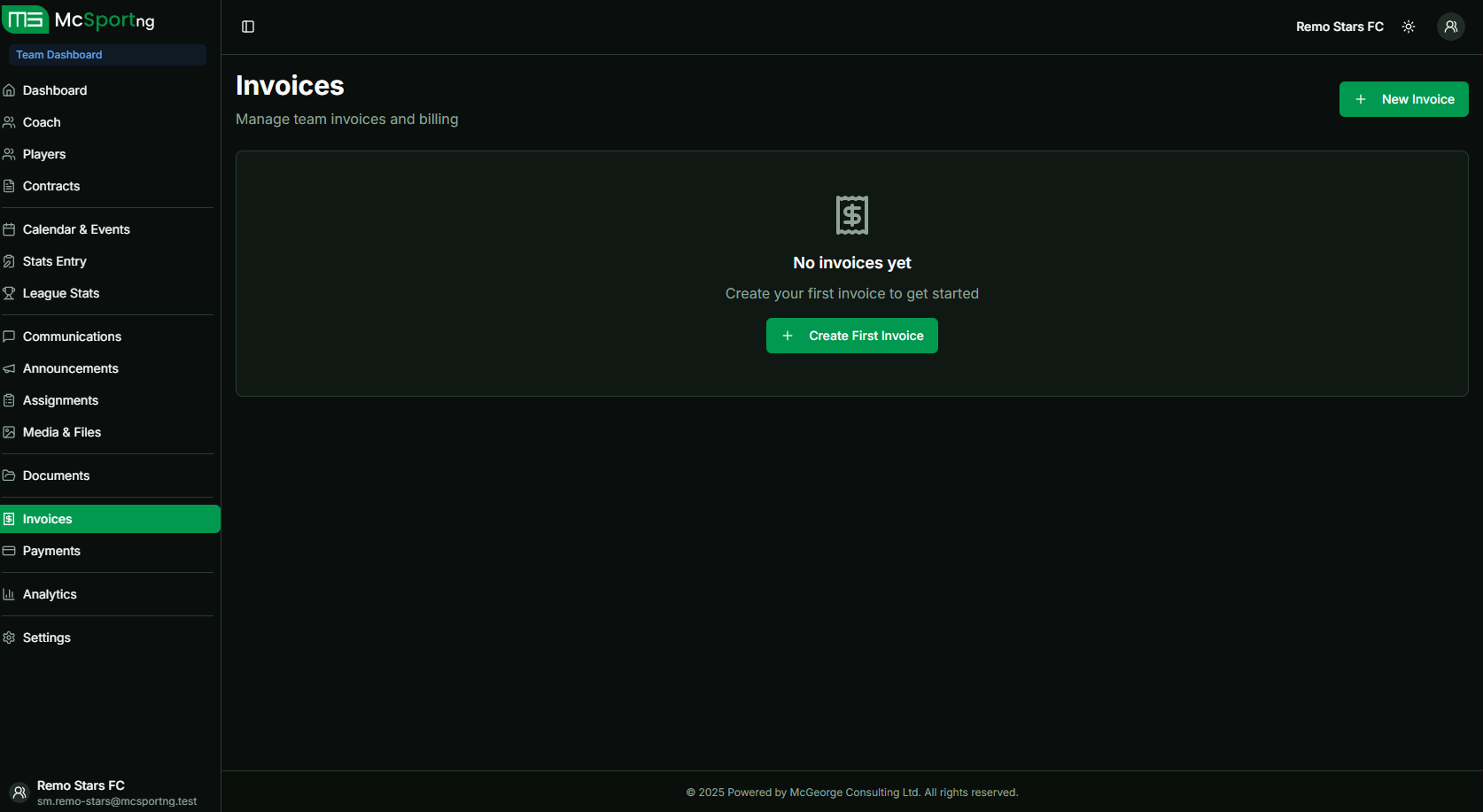Select the Media & Files image icon
Viewport: 1483px width, 812px height.
9,432
